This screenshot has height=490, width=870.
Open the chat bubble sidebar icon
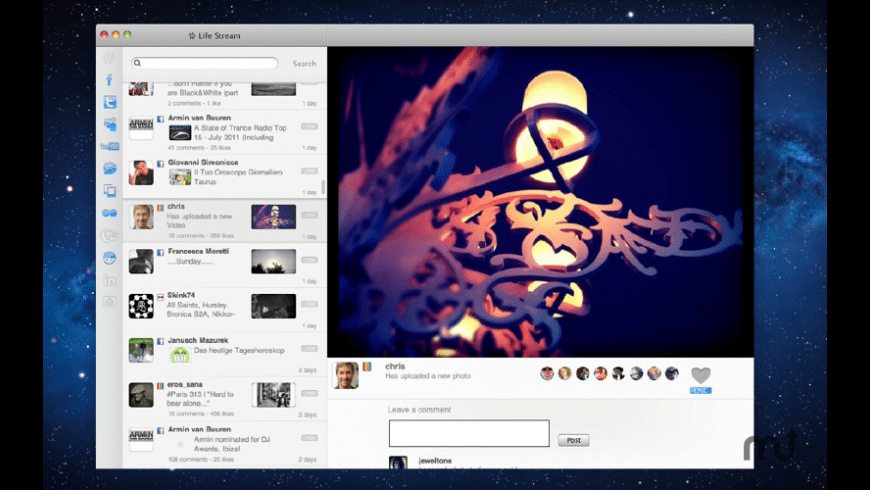tap(110, 169)
